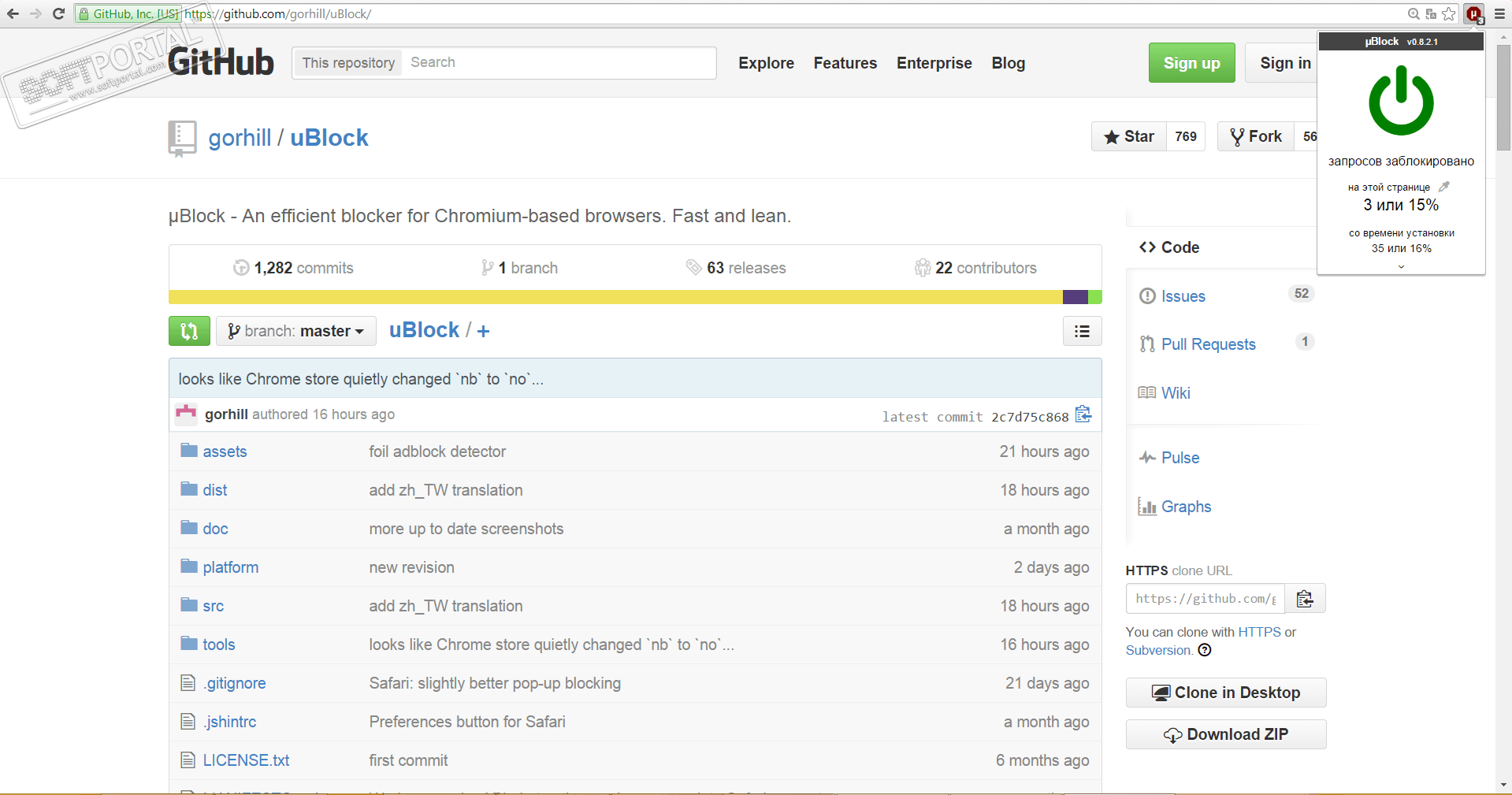View the 63 releases
Image resolution: width=1512 pixels, height=795 pixels.
736,268
